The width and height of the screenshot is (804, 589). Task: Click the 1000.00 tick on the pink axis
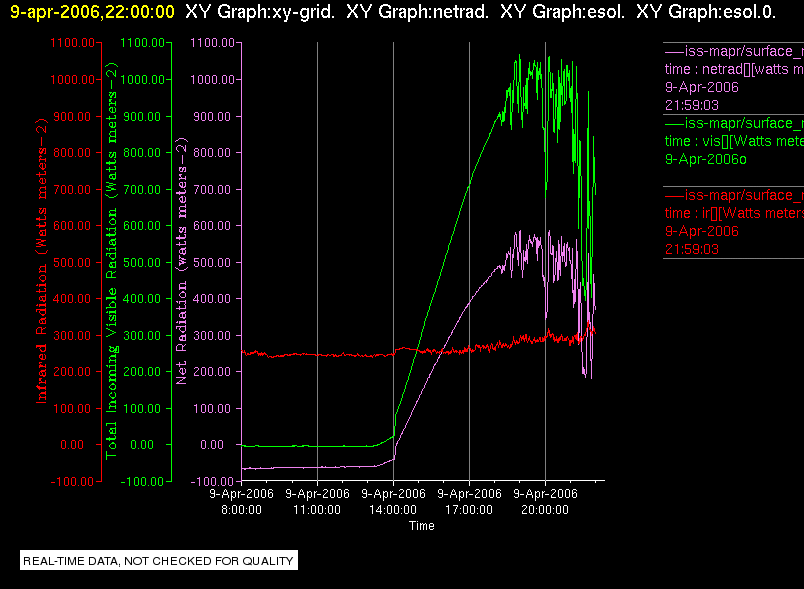click(x=212, y=79)
